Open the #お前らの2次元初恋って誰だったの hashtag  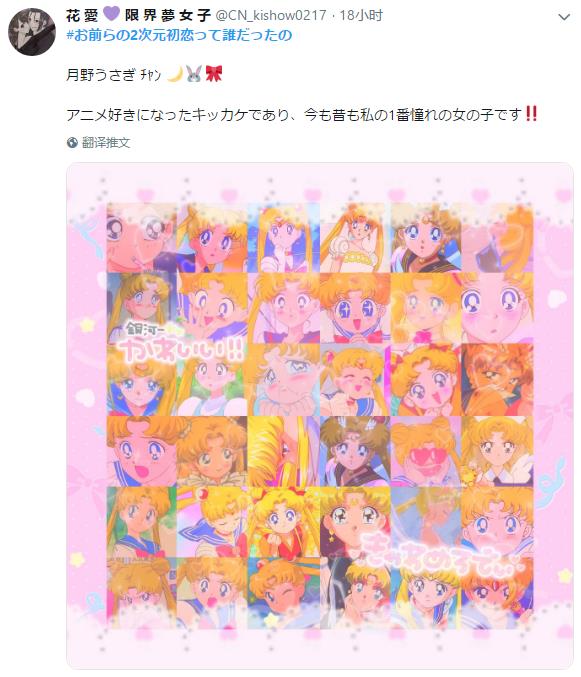[x=180, y=35]
